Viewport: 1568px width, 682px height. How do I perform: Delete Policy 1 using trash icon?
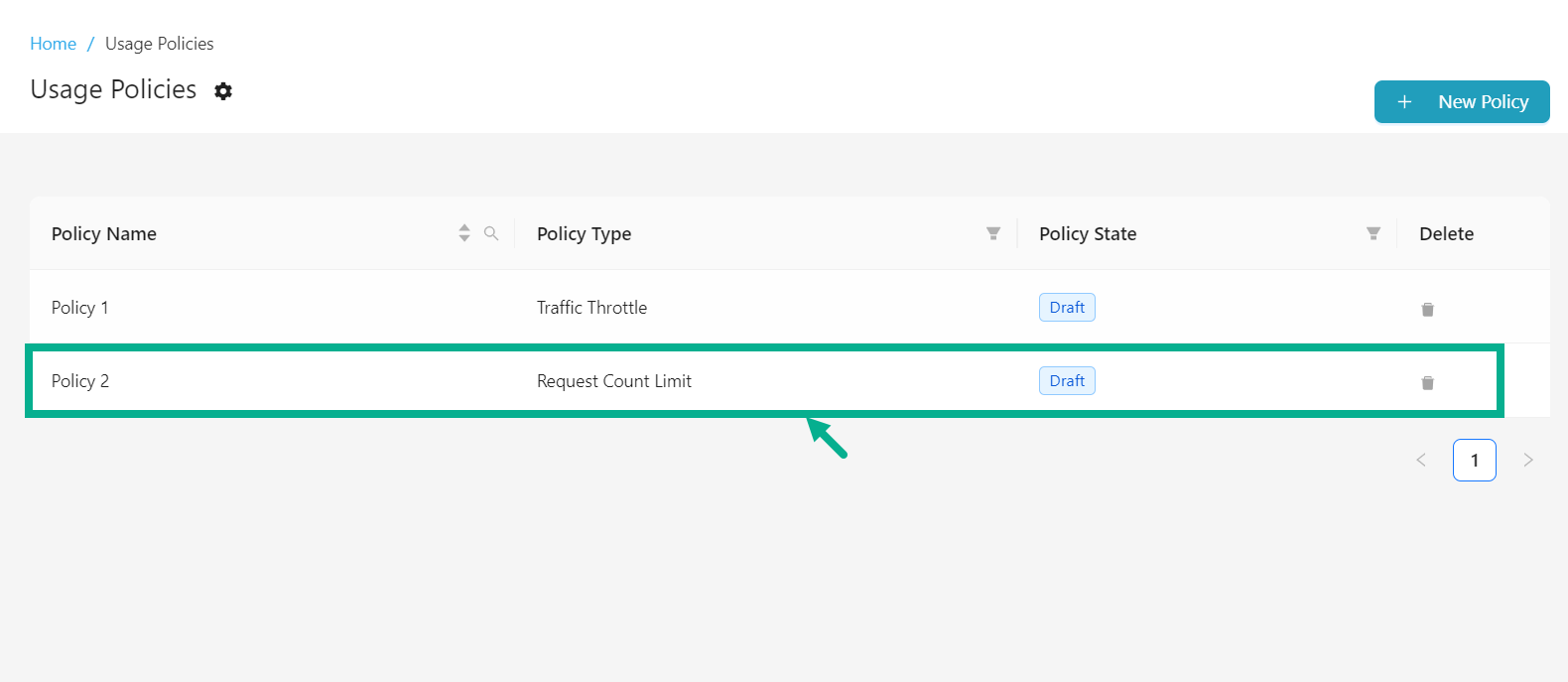[x=1427, y=310]
